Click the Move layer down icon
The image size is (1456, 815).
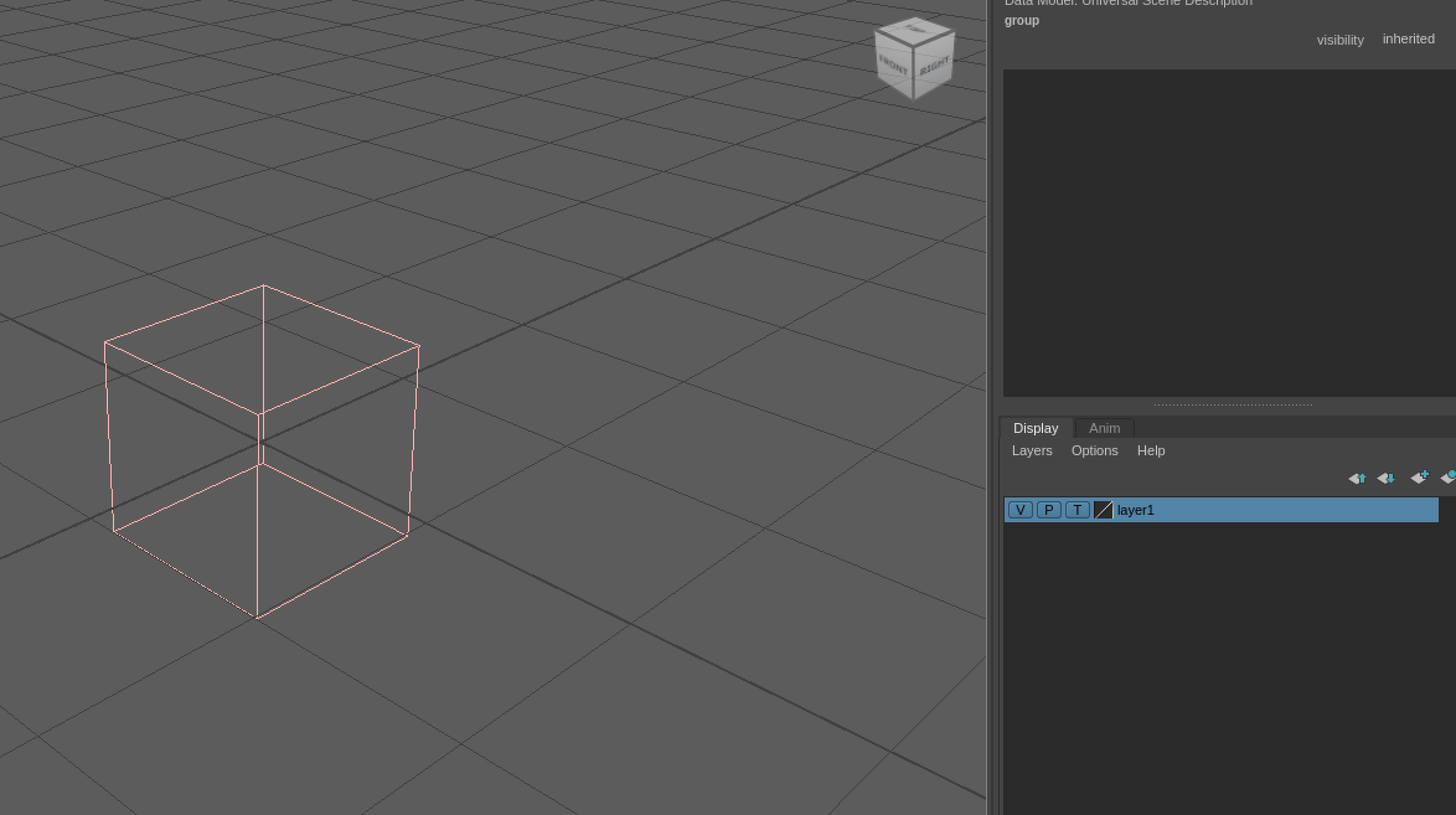[x=1385, y=478]
